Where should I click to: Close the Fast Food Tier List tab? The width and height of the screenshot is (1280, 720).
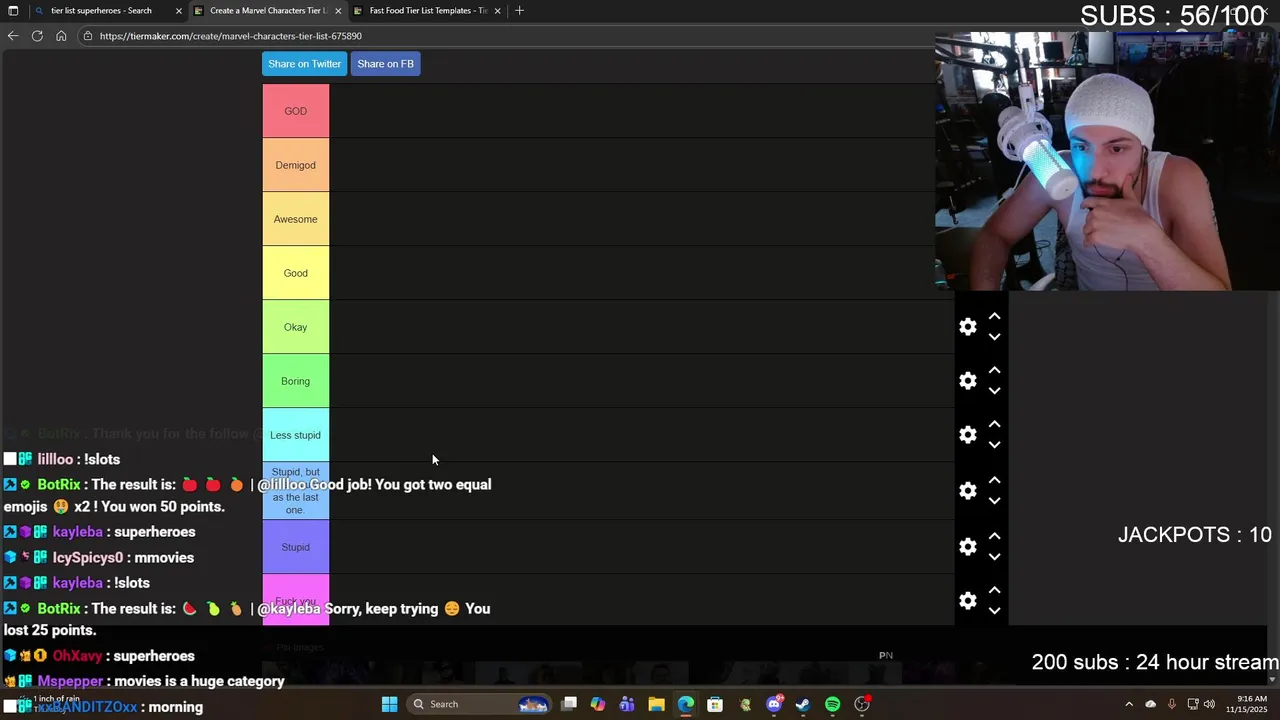497,11
